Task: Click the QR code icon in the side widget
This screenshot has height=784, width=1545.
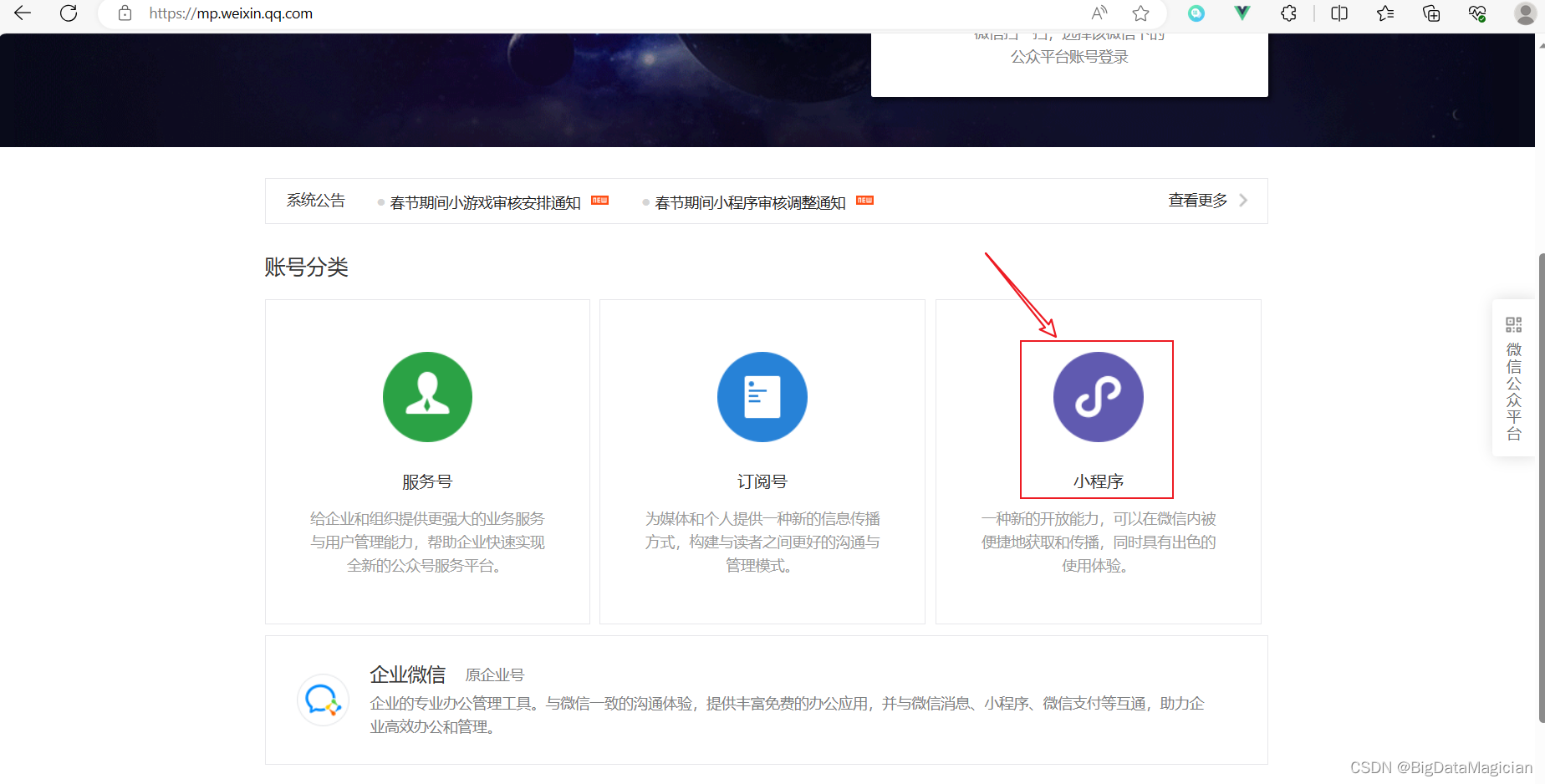Action: click(1514, 324)
